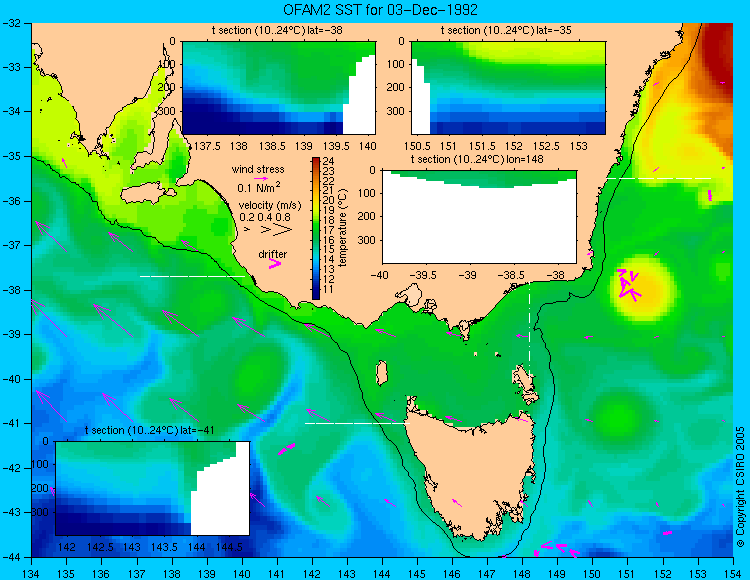
Task: Click the 141 label on the longitude axis
Action: click(x=276, y=573)
